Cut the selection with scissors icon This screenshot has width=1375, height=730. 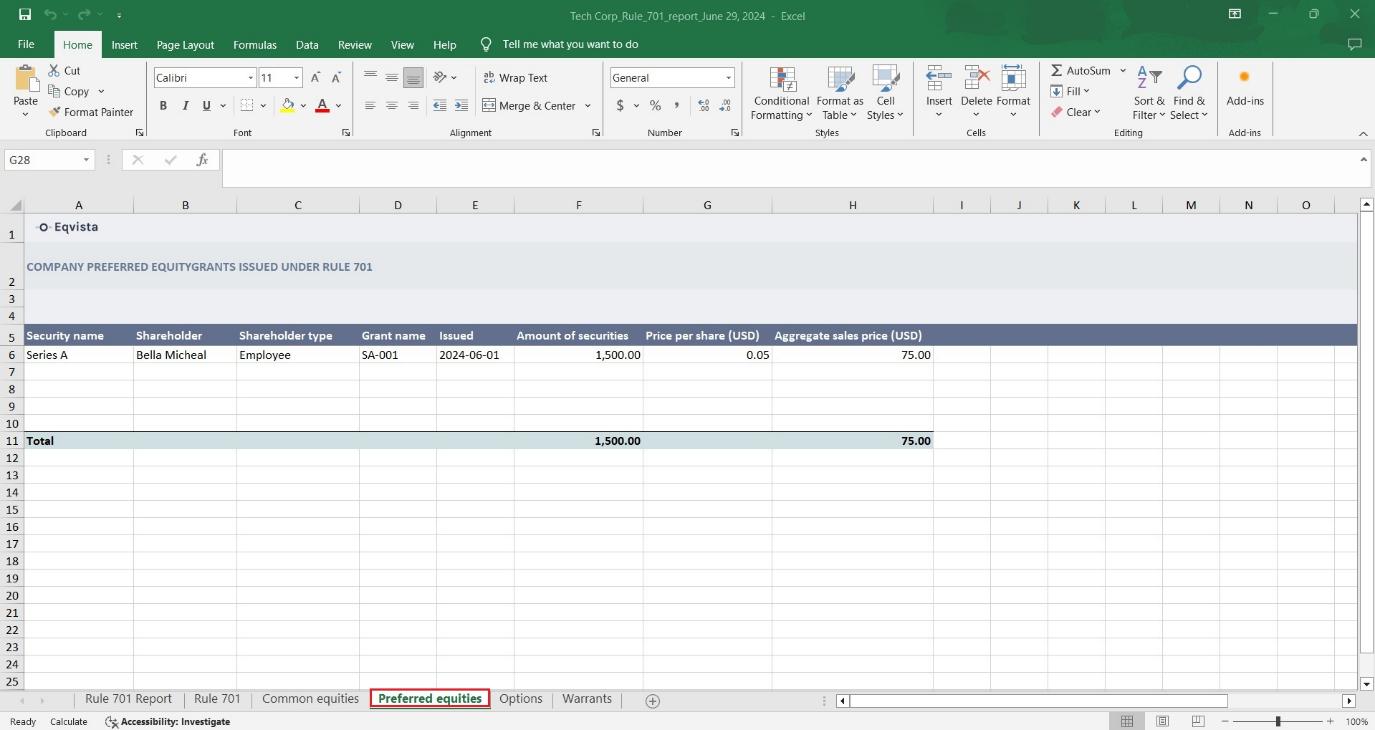[65, 71]
